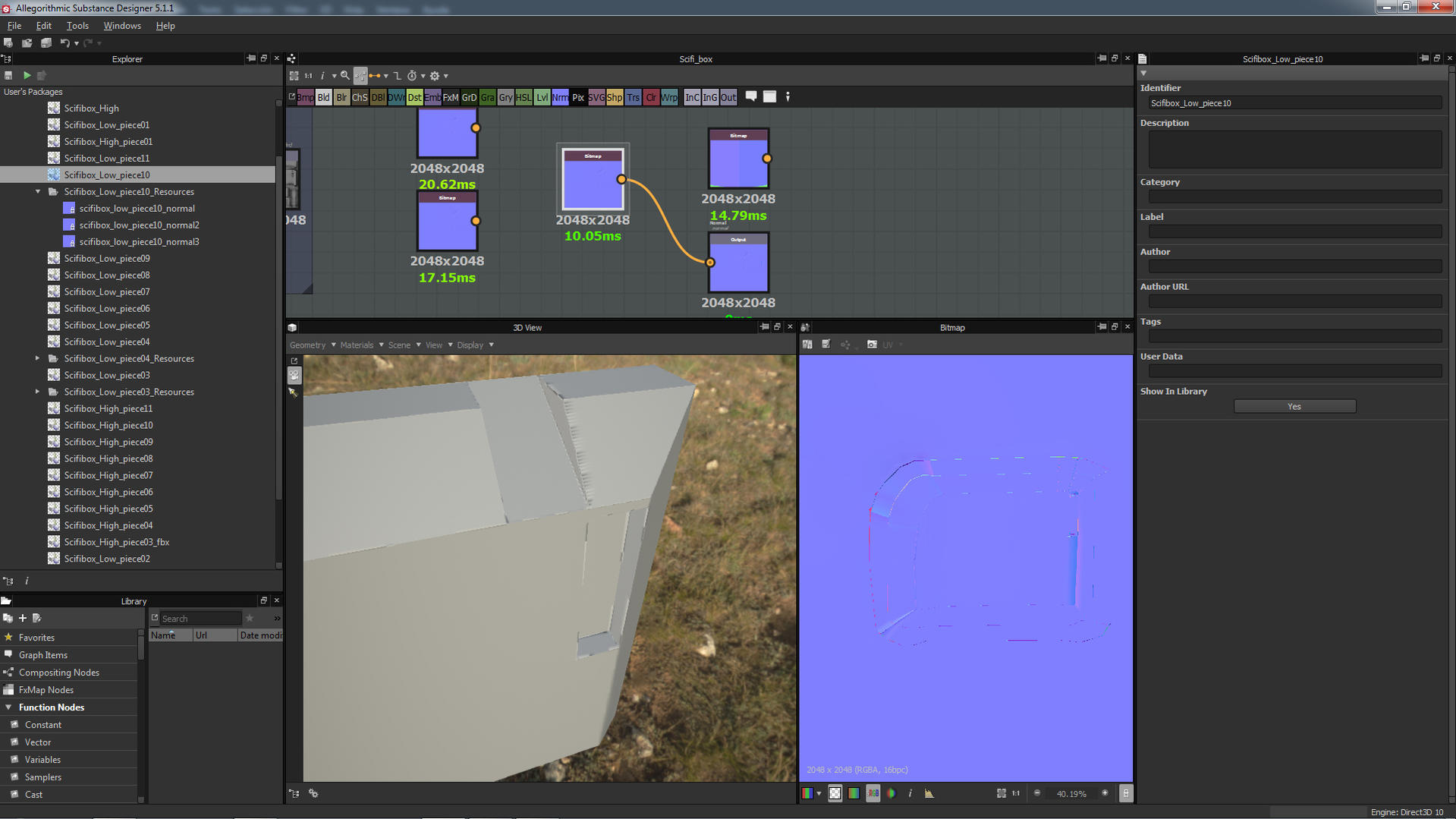Open the histogram in the Bitmap view
Viewport: 1456px width, 819px height.
click(929, 793)
